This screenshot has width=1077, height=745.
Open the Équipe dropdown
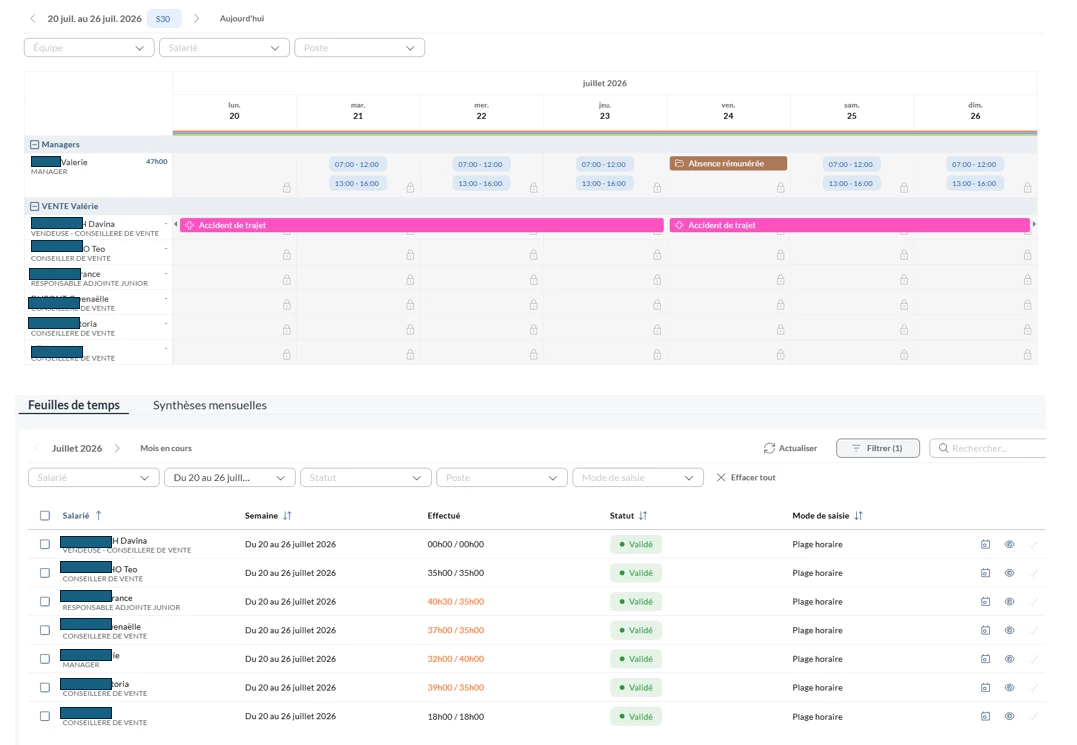89,48
